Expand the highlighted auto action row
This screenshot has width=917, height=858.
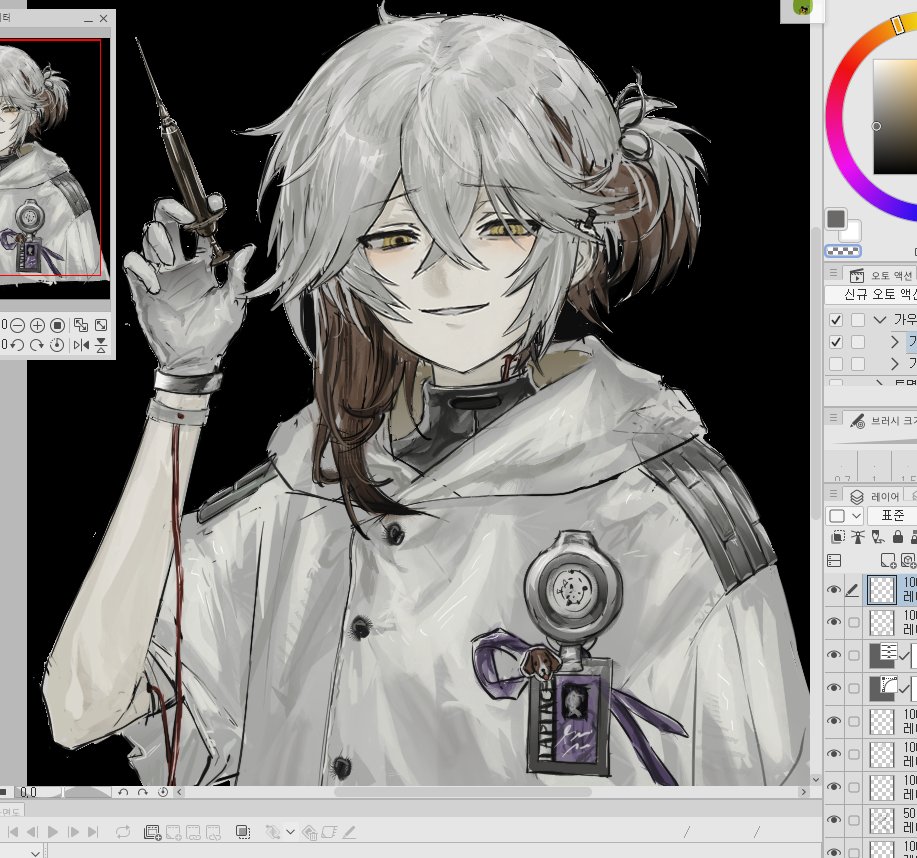pyautogui.click(x=894, y=342)
